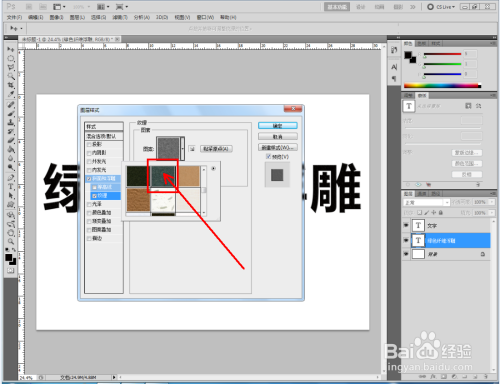
Task: Click the color spectrum ramp in Color panel
Action: click(442, 86)
